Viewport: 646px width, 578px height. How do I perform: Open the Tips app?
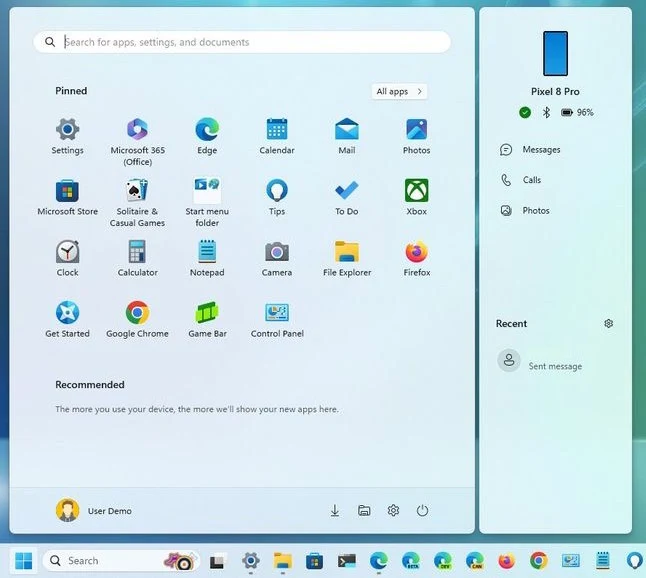tap(277, 197)
